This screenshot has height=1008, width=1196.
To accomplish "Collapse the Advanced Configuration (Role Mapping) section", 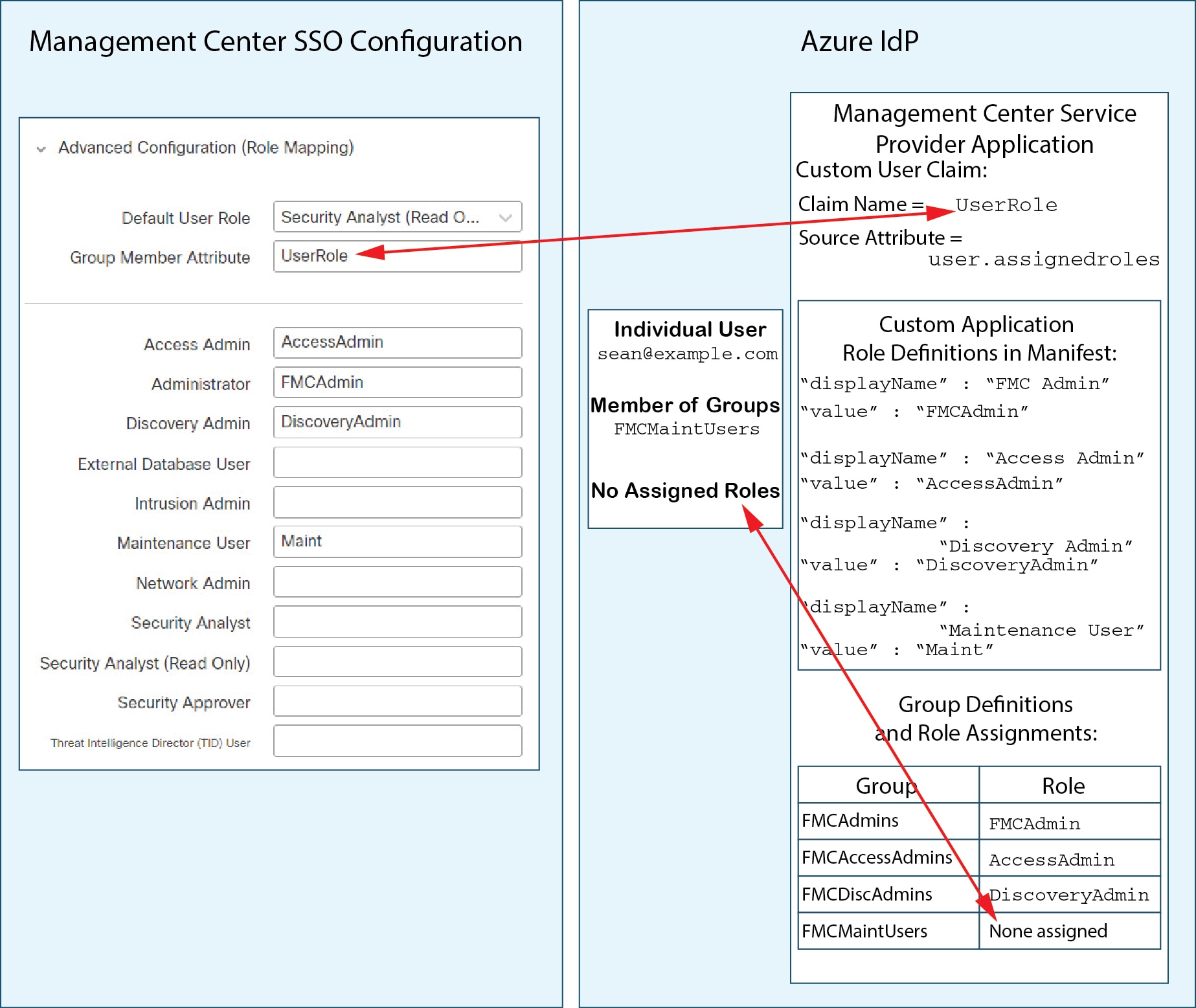I will (40, 148).
